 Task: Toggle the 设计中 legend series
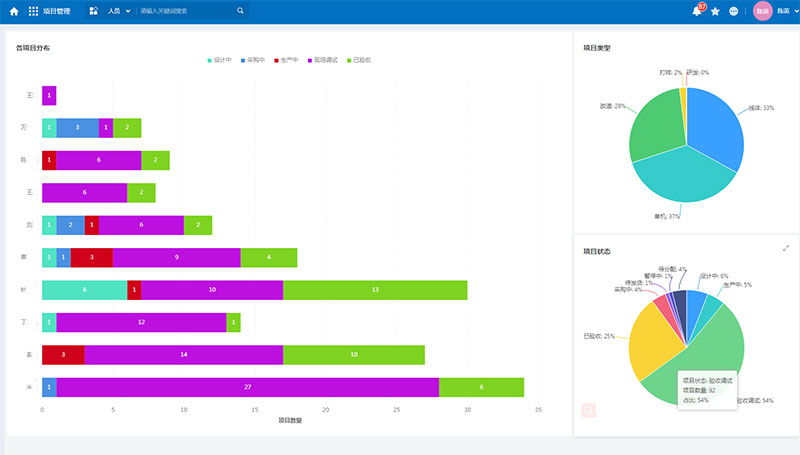click(220, 60)
